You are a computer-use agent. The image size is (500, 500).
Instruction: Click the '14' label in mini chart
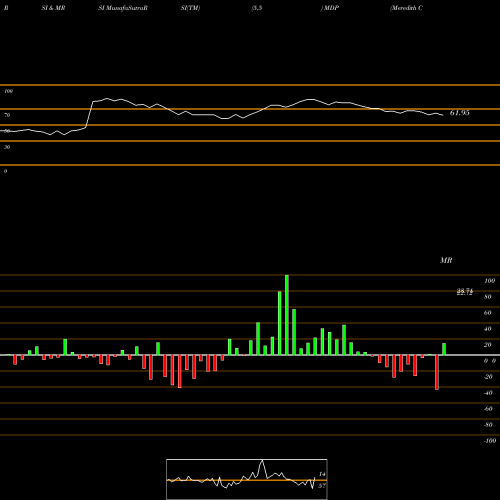(322, 474)
